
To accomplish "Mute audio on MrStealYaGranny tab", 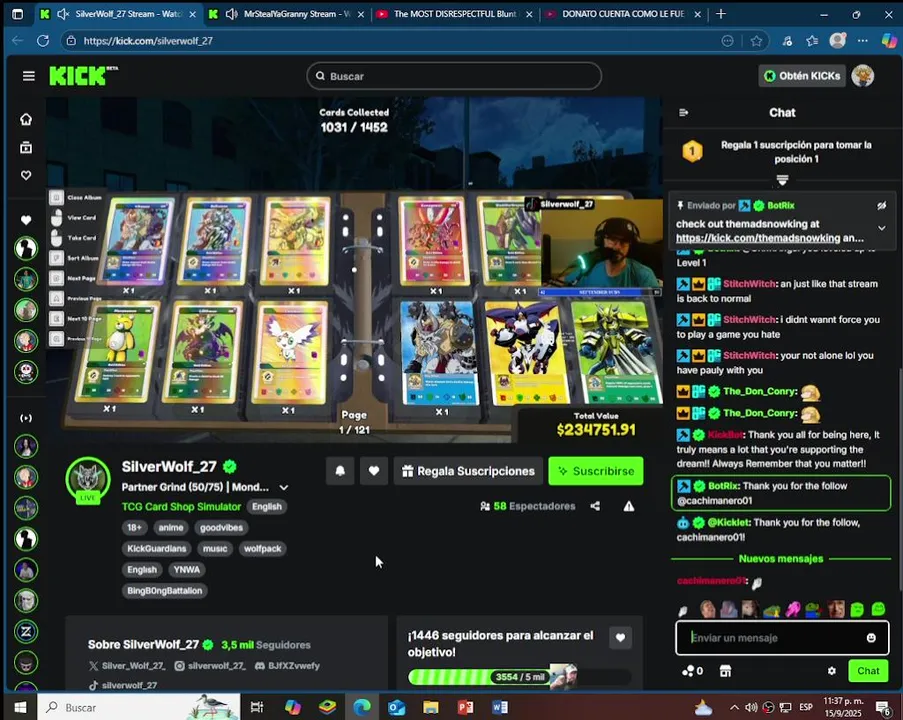I will [232, 14].
